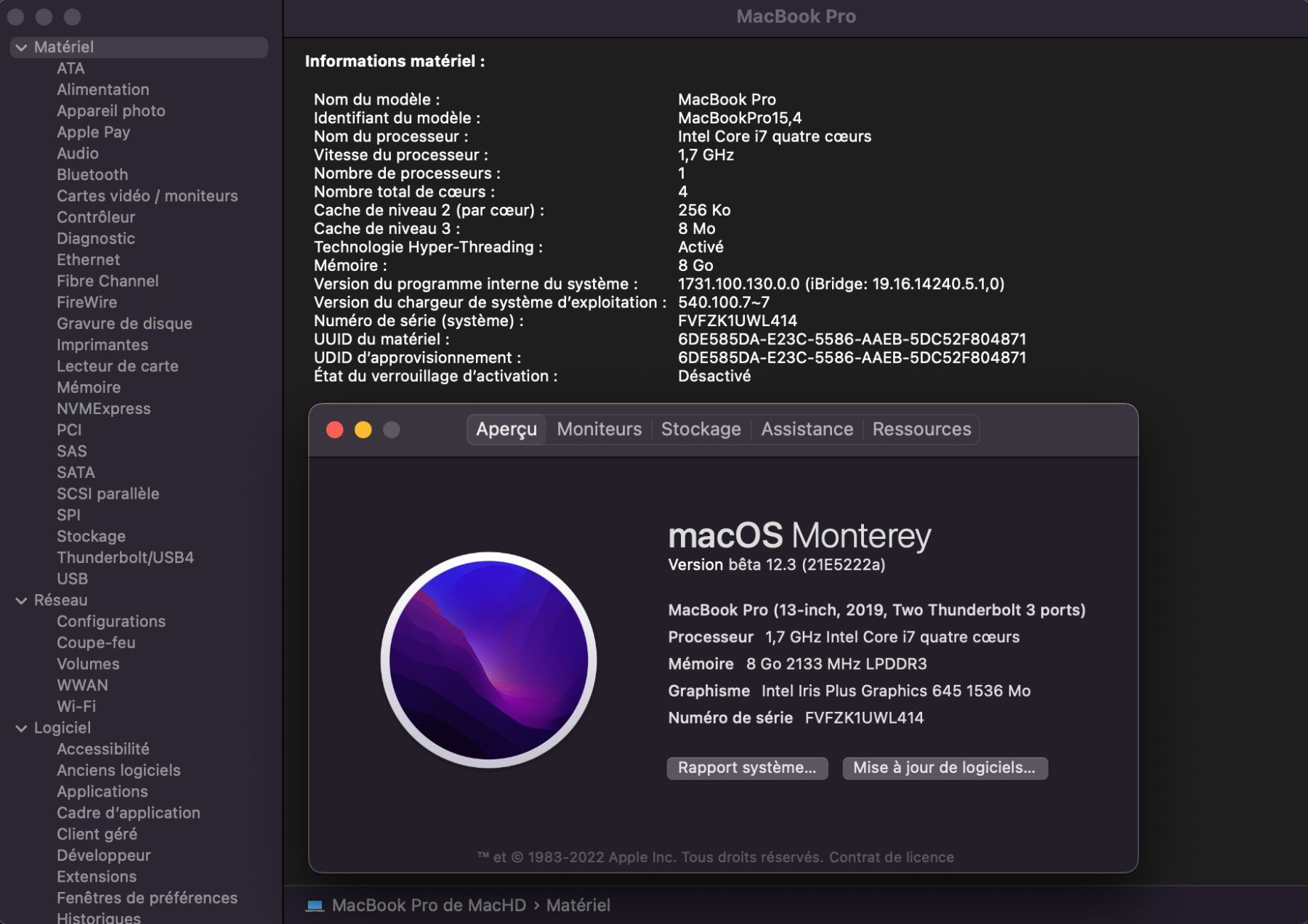Select ATA in the sidebar
1308x924 pixels.
(70, 68)
